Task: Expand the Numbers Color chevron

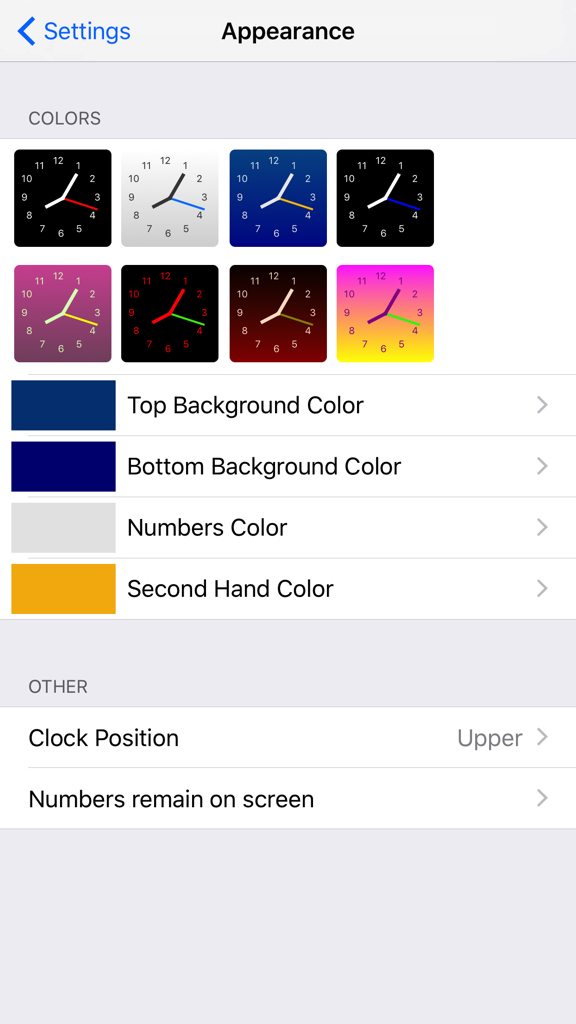Action: point(542,527)
